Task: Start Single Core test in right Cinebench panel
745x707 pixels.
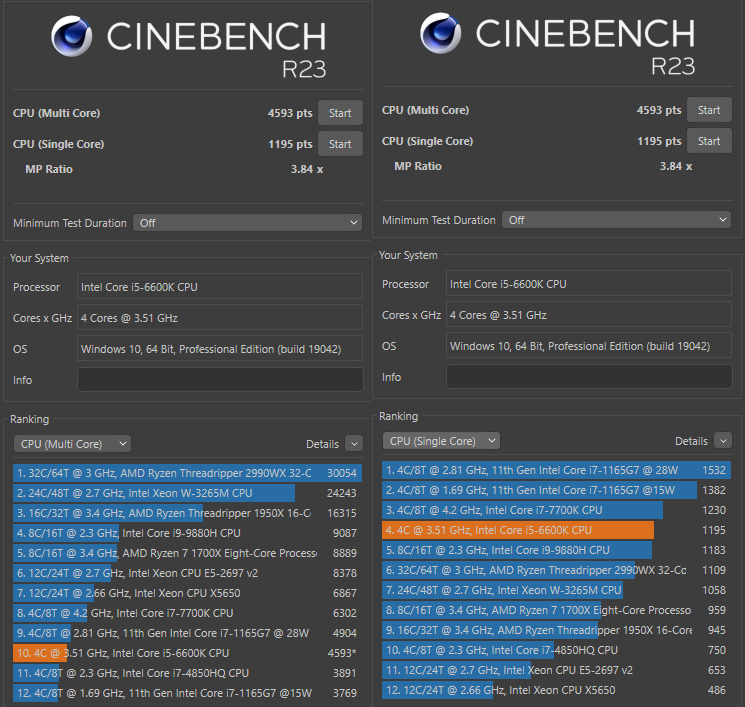Action: click(x=709, y=141)
